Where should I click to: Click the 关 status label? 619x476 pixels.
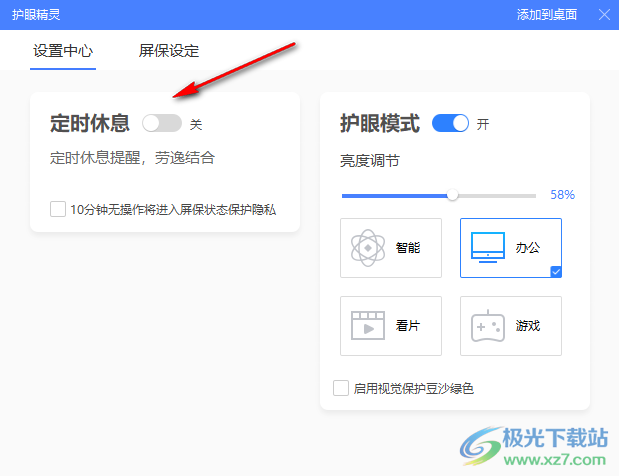point(196,124)
